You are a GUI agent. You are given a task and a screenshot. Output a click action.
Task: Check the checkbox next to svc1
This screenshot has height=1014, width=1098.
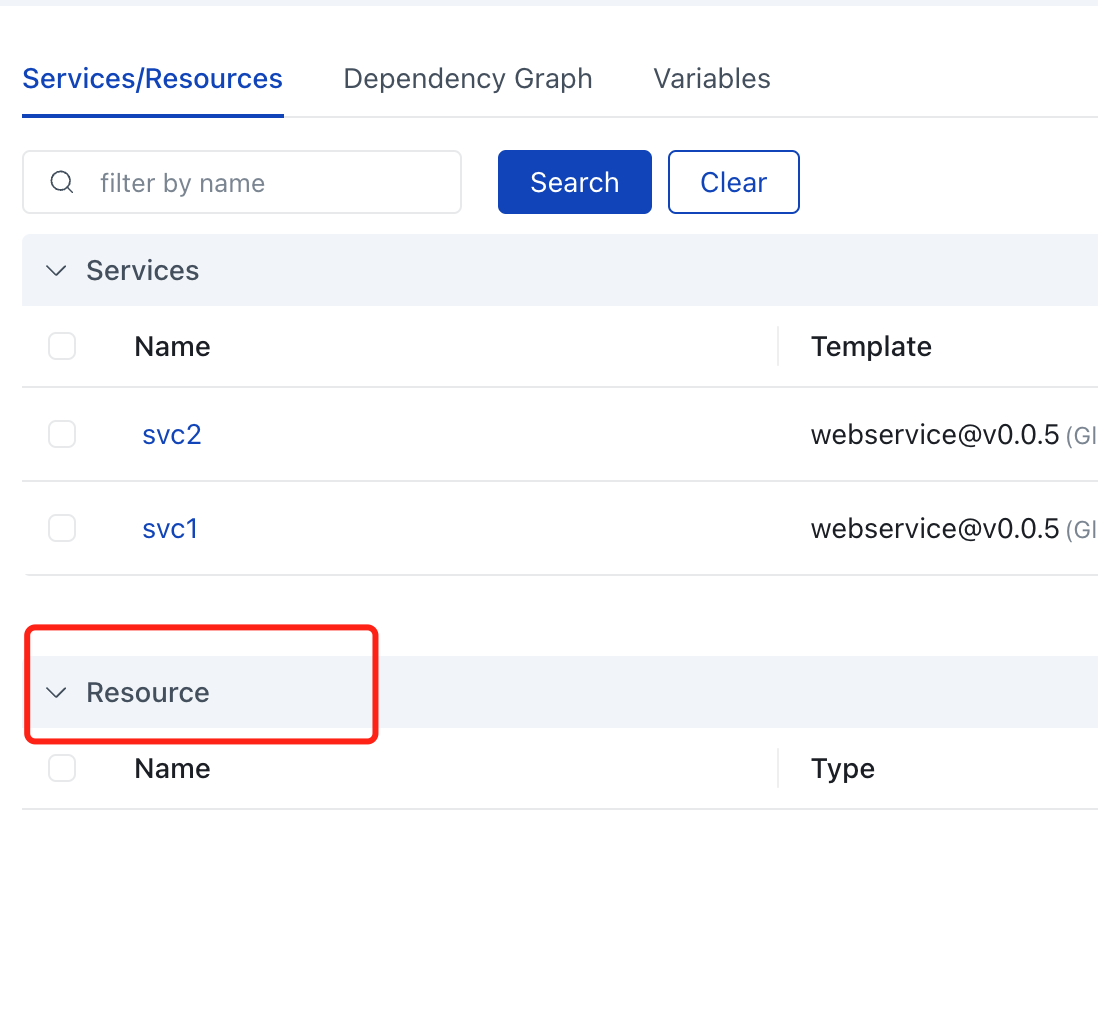[x=62, y=528]
